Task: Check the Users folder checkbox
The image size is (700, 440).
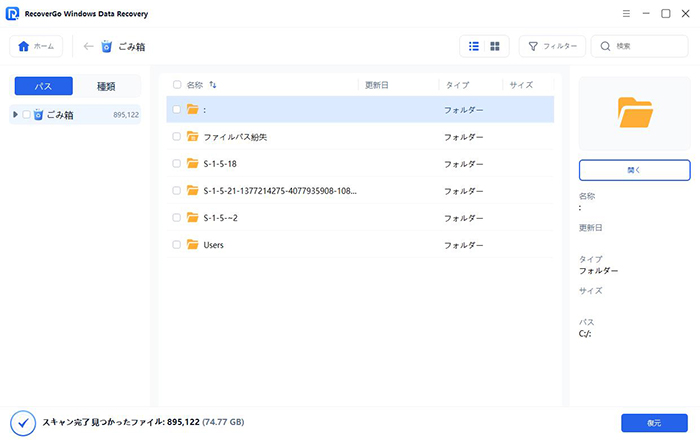Action: tap(177, 245)
